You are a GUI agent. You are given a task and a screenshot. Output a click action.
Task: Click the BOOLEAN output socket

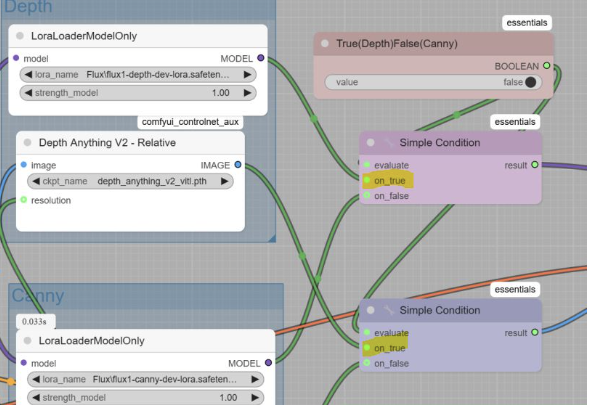click(x=546, y=66)
